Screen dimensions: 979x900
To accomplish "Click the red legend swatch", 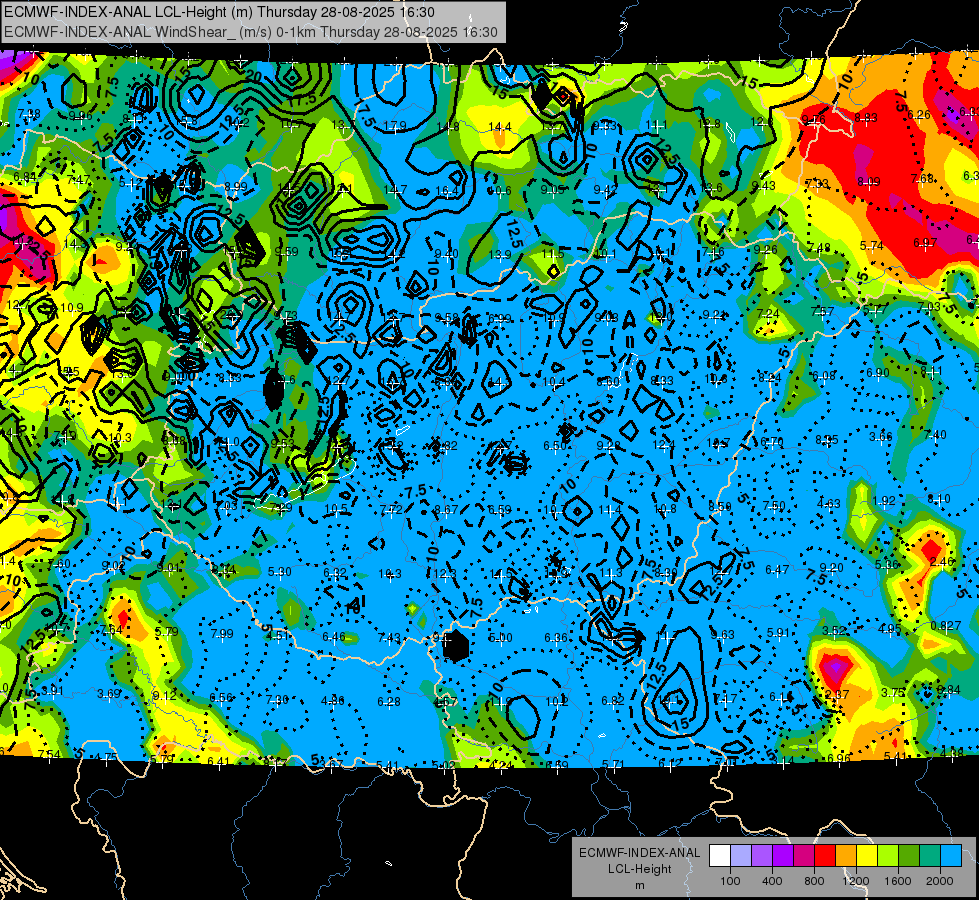I will coord(825,856).
